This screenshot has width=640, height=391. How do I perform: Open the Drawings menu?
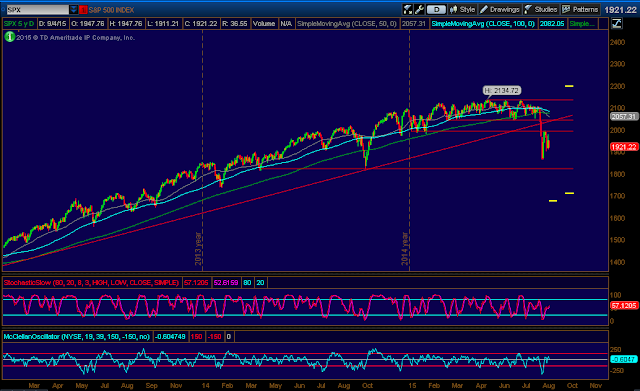tap(500, 9)
